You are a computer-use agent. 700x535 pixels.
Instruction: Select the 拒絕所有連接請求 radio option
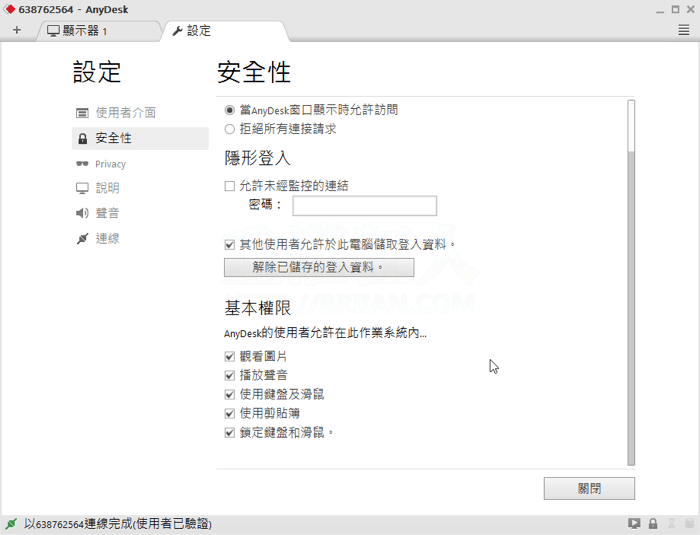coord(230,129)
